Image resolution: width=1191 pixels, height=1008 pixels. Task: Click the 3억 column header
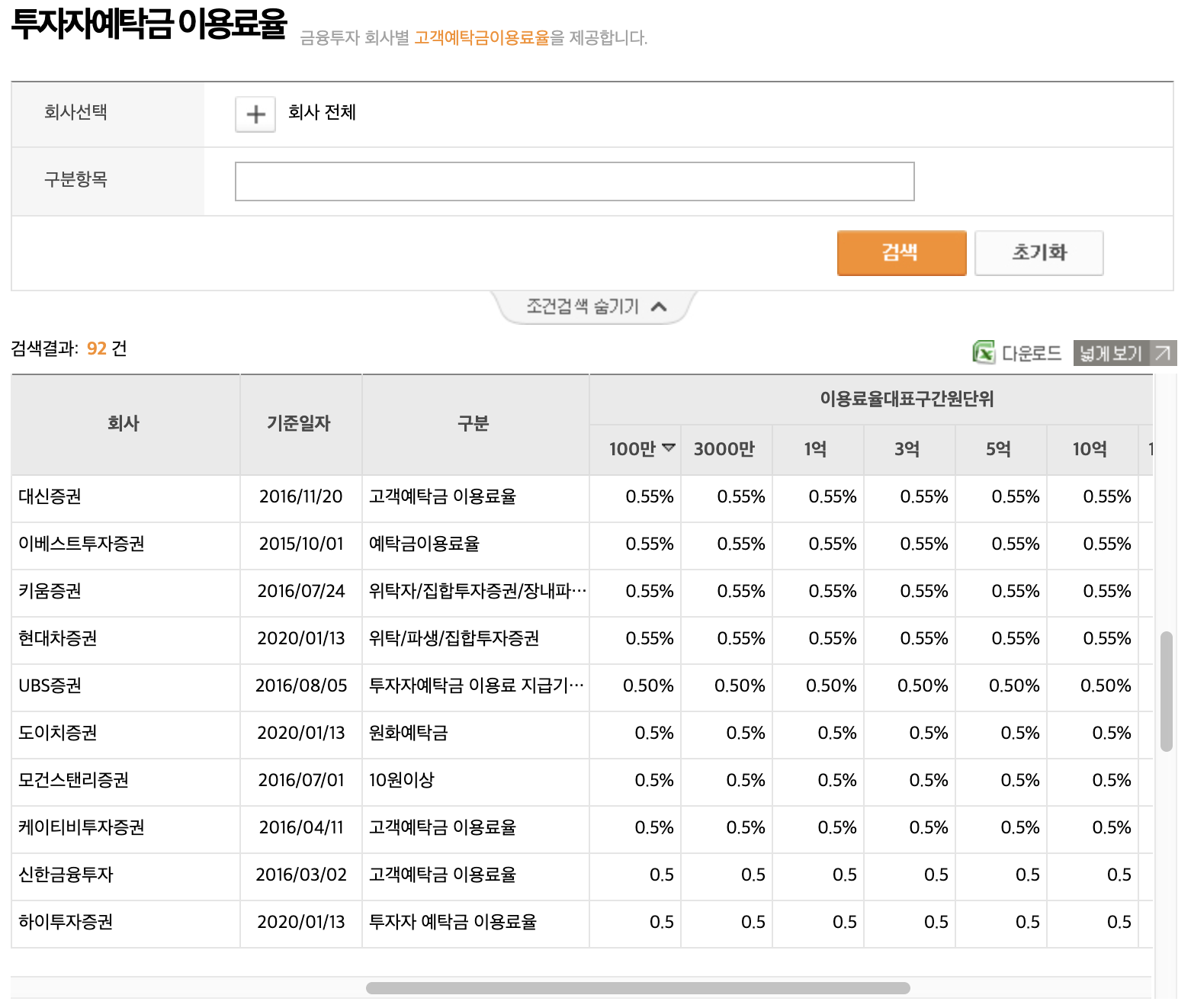point(909,449)
